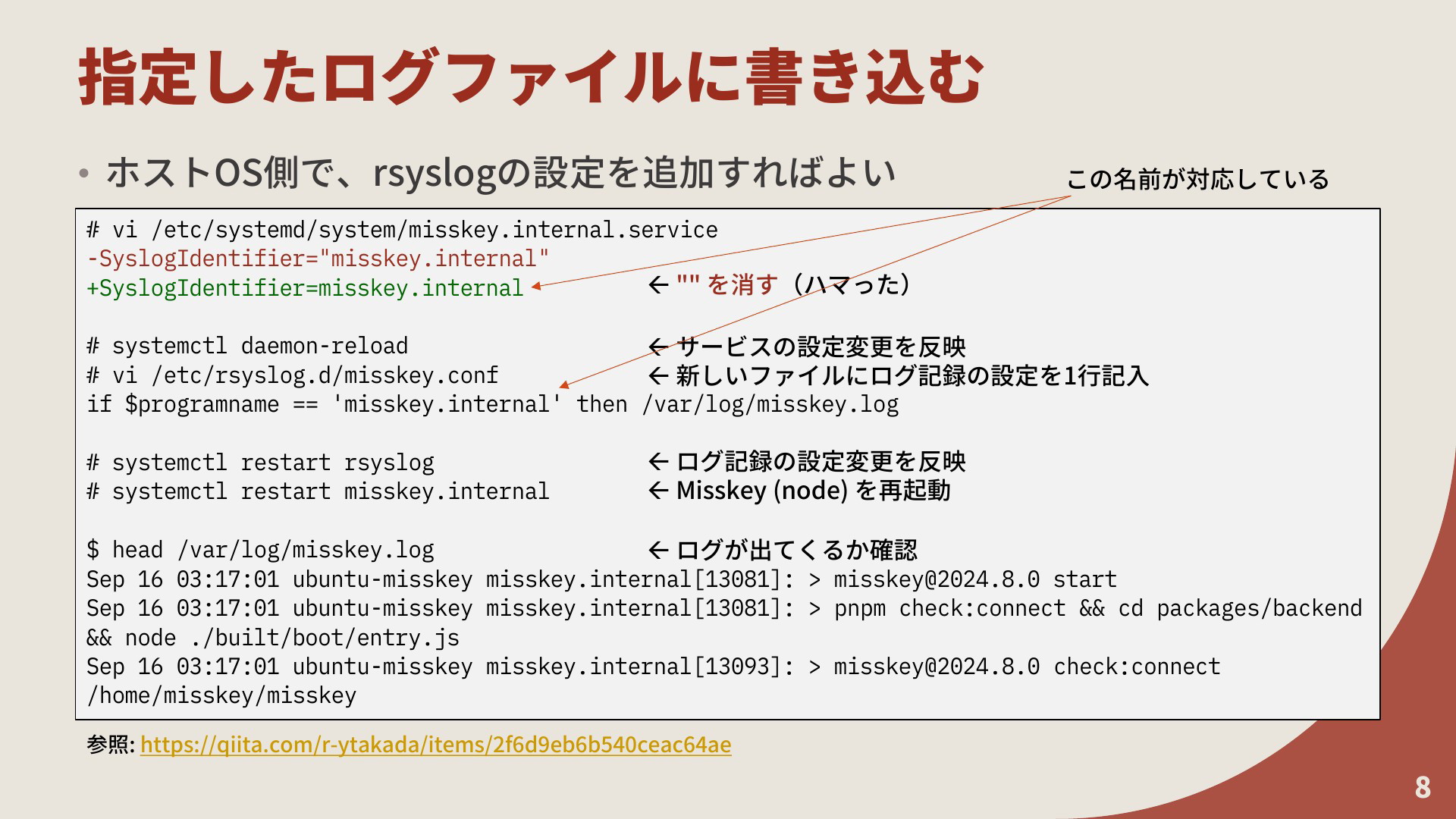Click the slide page number 8
Viewport: 1456px width, 819px height.
coord(1423,787)
